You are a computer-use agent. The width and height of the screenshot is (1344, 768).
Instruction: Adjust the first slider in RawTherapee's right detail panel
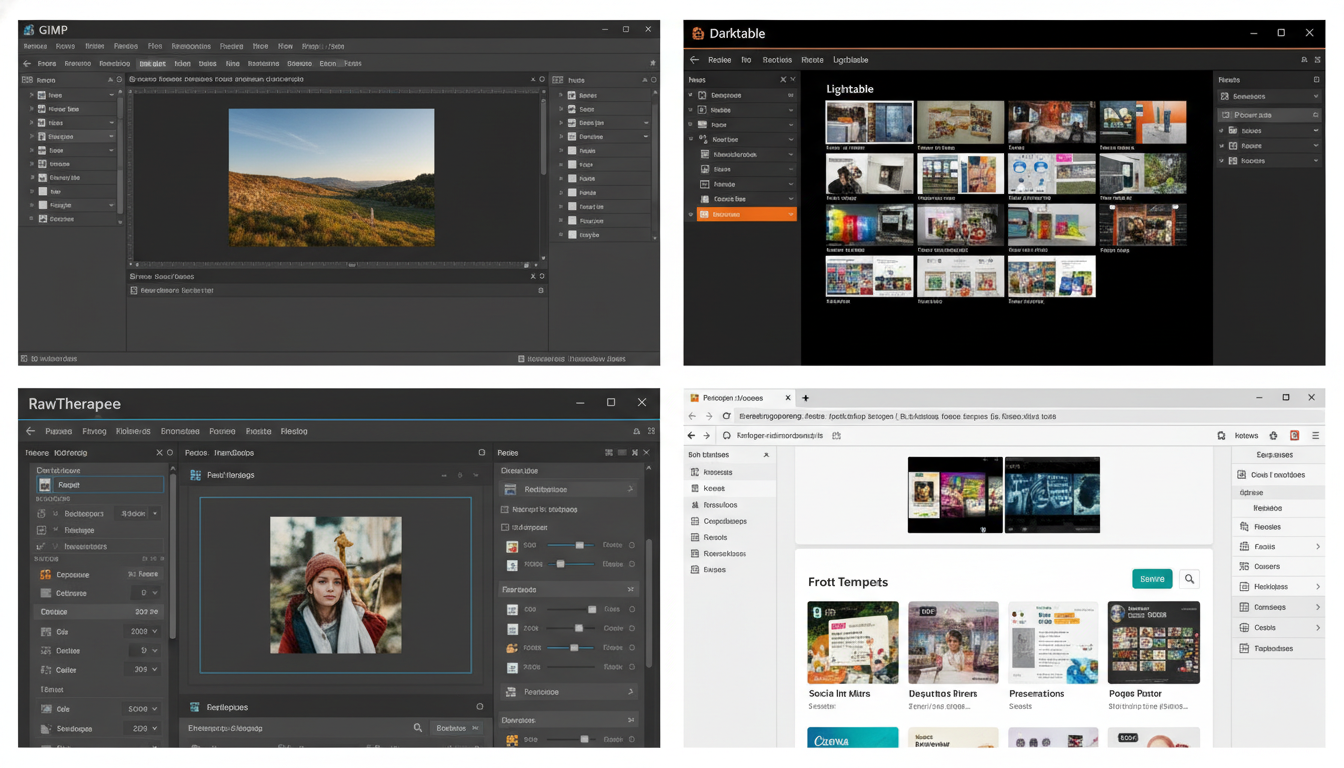coord(580,545)
